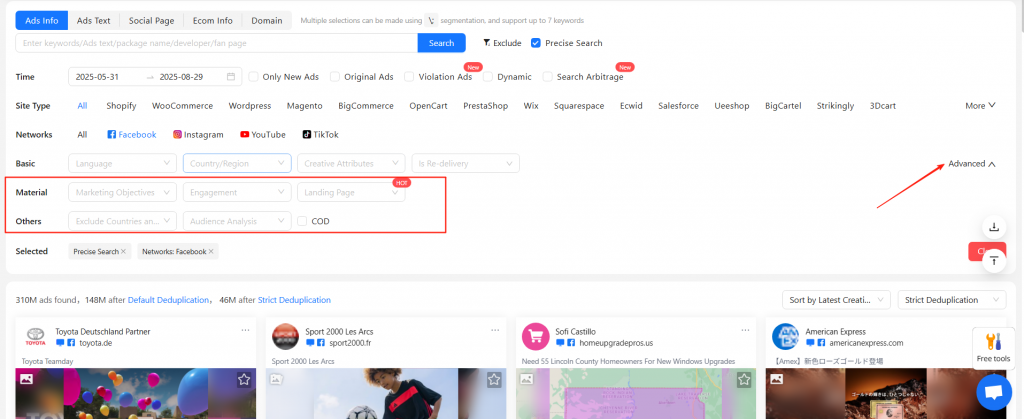Open the chat support bubble
Image resolution: width=1024 pixels, height=419 pixels.
point(993,392)
